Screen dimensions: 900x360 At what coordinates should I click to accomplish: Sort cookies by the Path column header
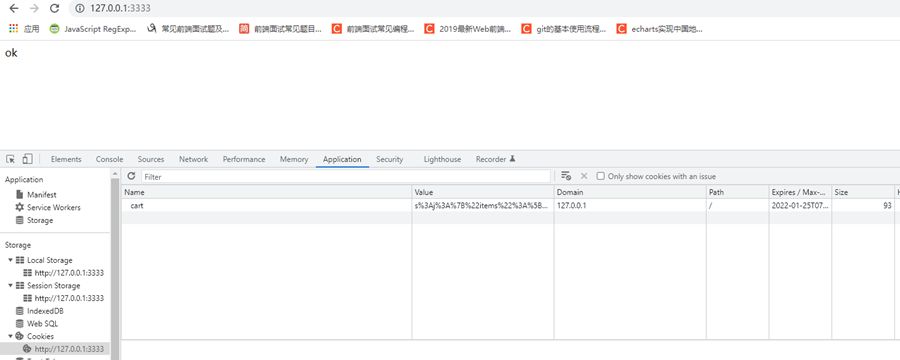[738, 192]
